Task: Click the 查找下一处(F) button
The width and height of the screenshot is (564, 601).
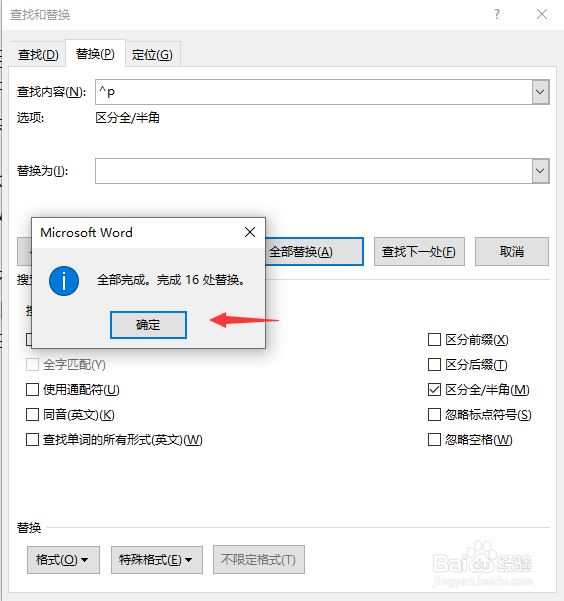Action: point(419,251)
